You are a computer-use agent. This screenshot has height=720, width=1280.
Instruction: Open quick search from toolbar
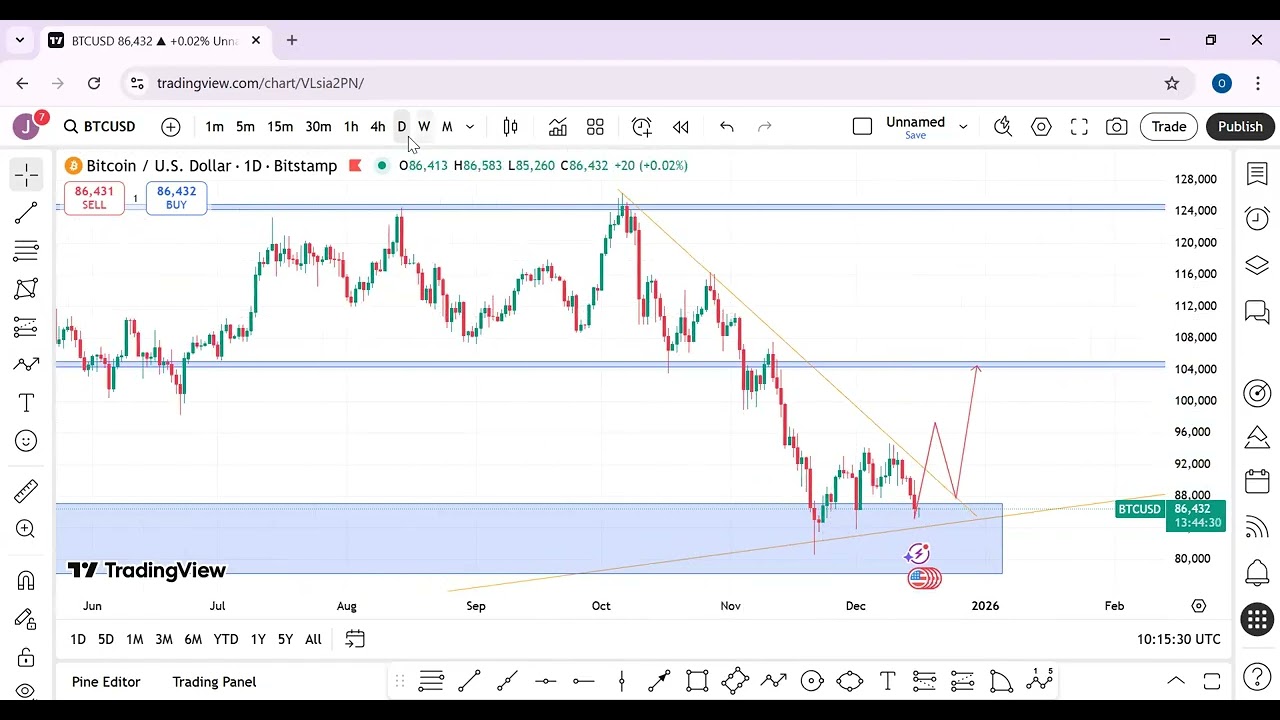pyautogui.click(x=1003, y=127)
